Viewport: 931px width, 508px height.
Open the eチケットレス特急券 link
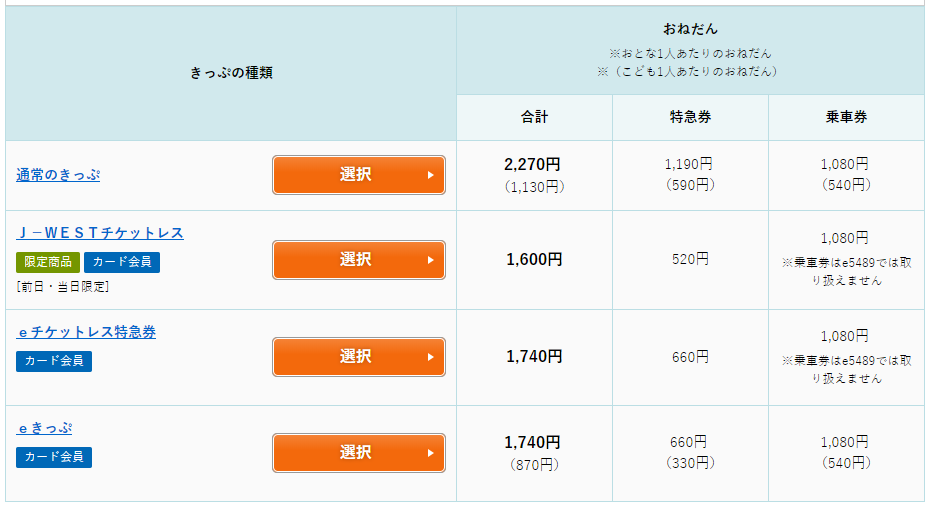pos(86,332)
